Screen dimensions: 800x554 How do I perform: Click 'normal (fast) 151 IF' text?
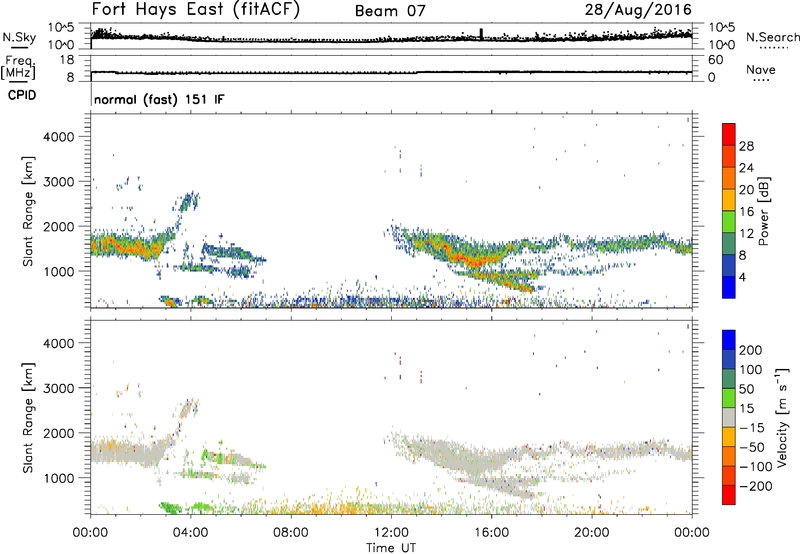[x=159, y=99]
